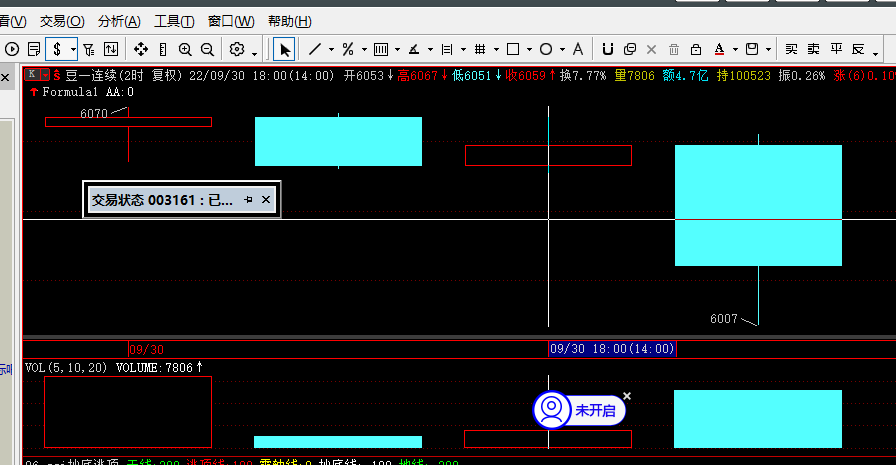Click the 未开启 assistant bubble
The image size is (896, 465).
coord(579,410)
